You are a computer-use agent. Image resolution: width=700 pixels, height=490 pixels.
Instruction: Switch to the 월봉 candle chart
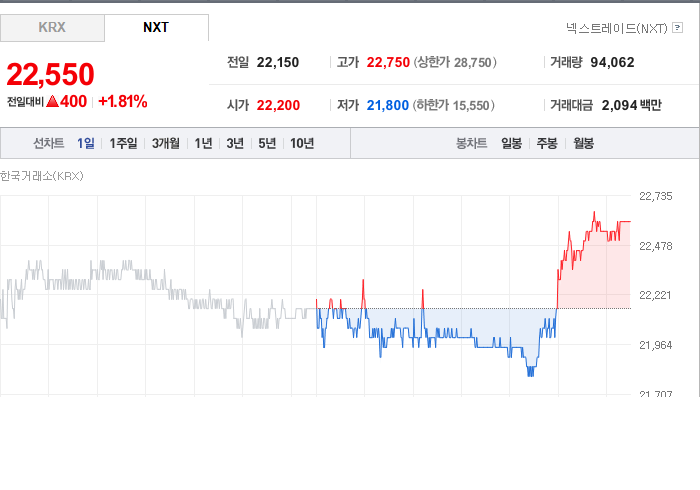coord(583,143)
